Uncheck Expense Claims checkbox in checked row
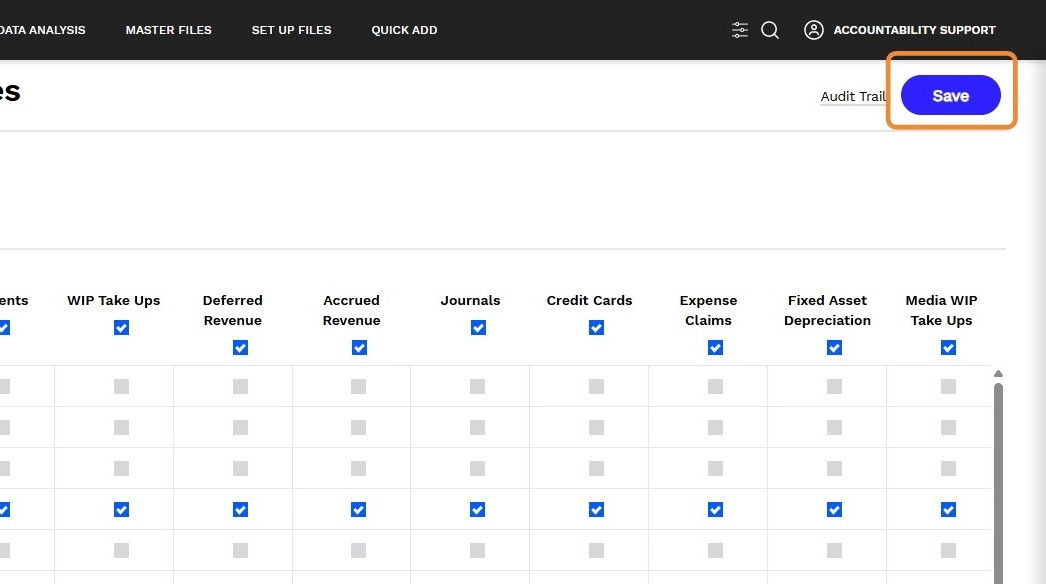Image resolution: width=1046 pixels, height=584 pixels. [x=715, y=510]
